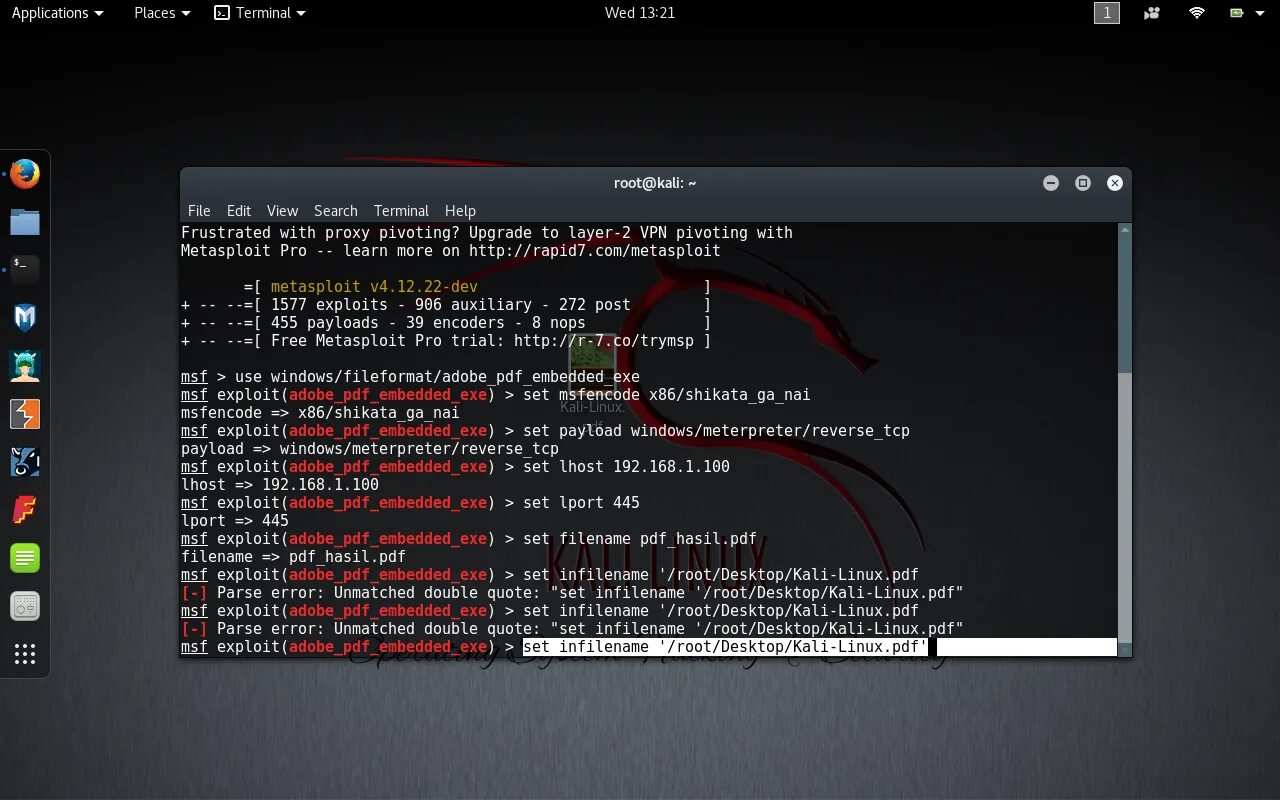Click the highlighted set infilename command line
Image resolution: width=1280 pixels, height=800 pixels.
(725, 647)
